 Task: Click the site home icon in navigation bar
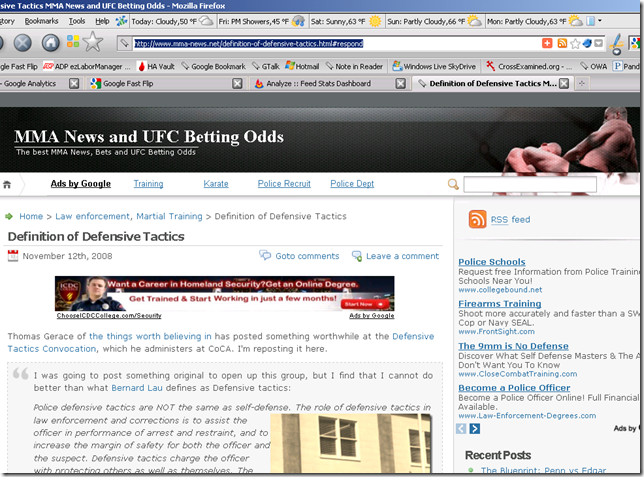tap(7, 185)
